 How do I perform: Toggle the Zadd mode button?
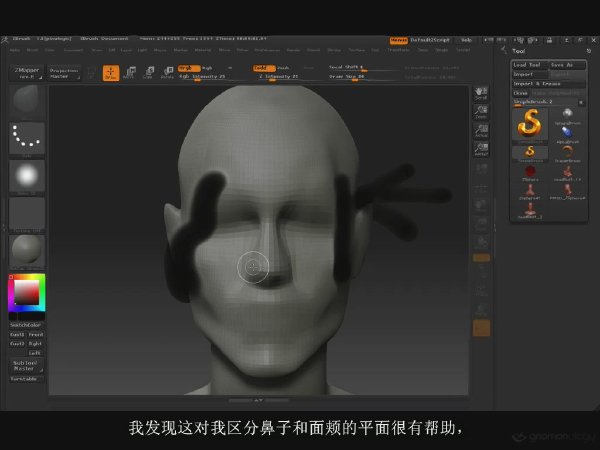pos(264,68)
